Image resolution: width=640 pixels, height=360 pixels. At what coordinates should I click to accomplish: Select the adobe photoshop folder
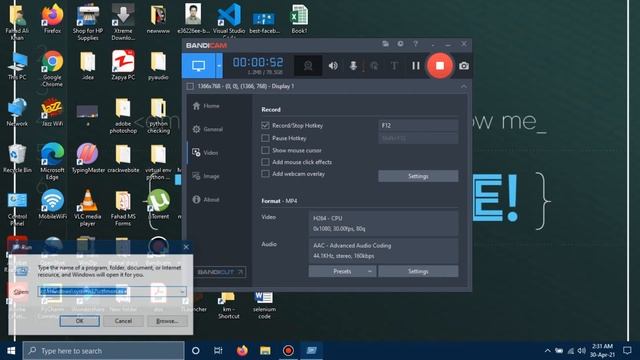(x=123, y=116)
